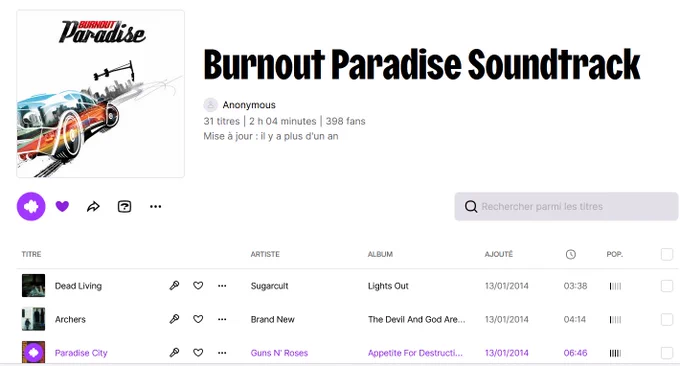Screen dimensions: 680x366
Task: Like the track Archers
Action: coord(198,319)
